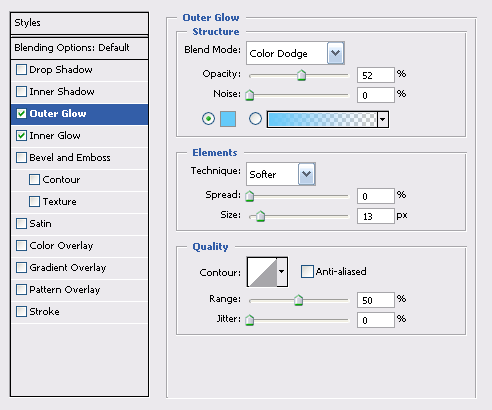Click the Size value input field

click(376, 216)
